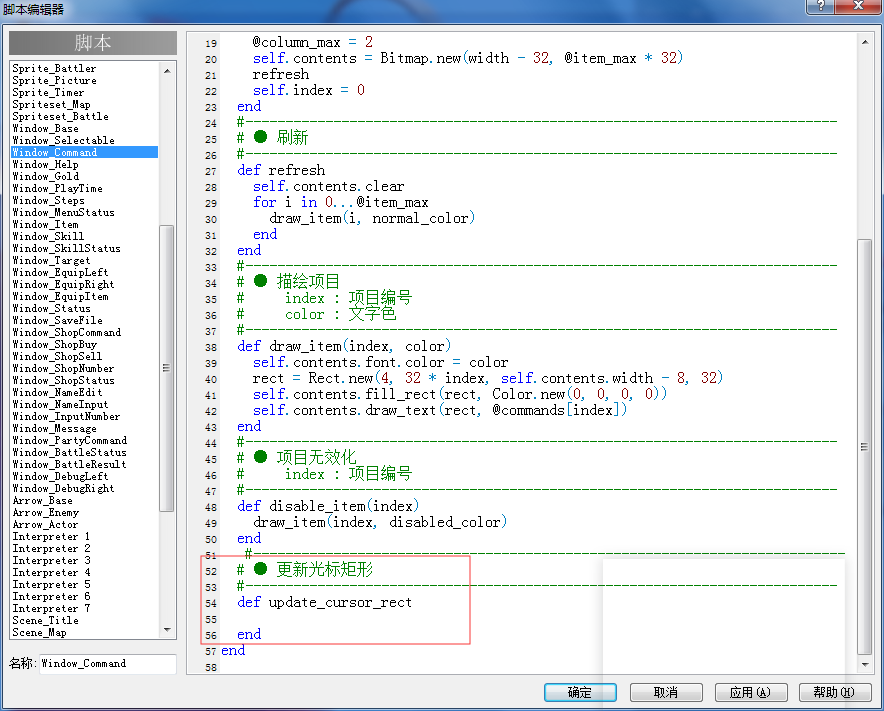Apply changes with 应用(A) button
The width and height of the screenshot is (884, 711).
[x=750, y=692]
